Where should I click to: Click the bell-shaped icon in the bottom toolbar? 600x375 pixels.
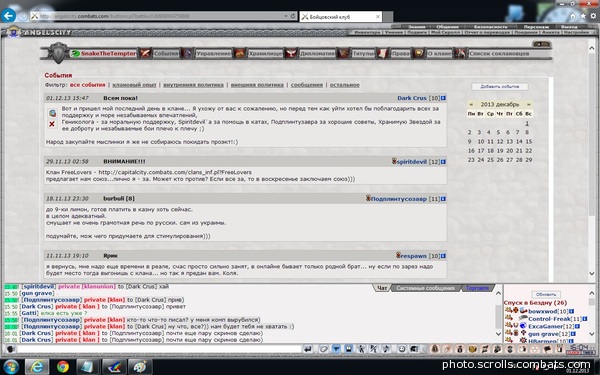click(x=435, y=349)
